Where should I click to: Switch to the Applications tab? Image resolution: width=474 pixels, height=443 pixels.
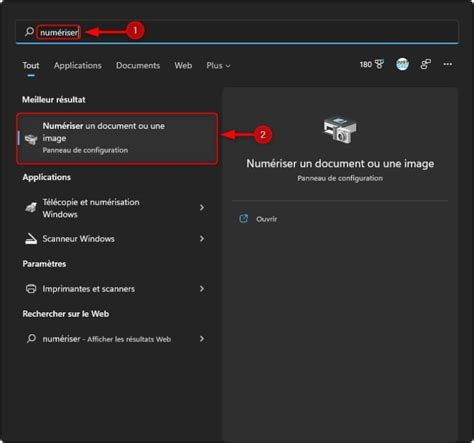[x=78, y=66]
